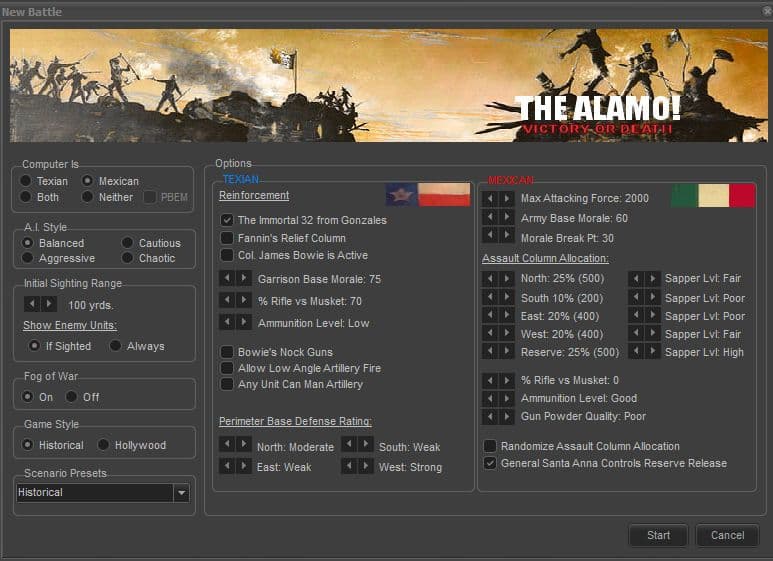Raise Gun Powder Quality setting
The width and height of the screenshot is (773, 561).
coord(507,417)
